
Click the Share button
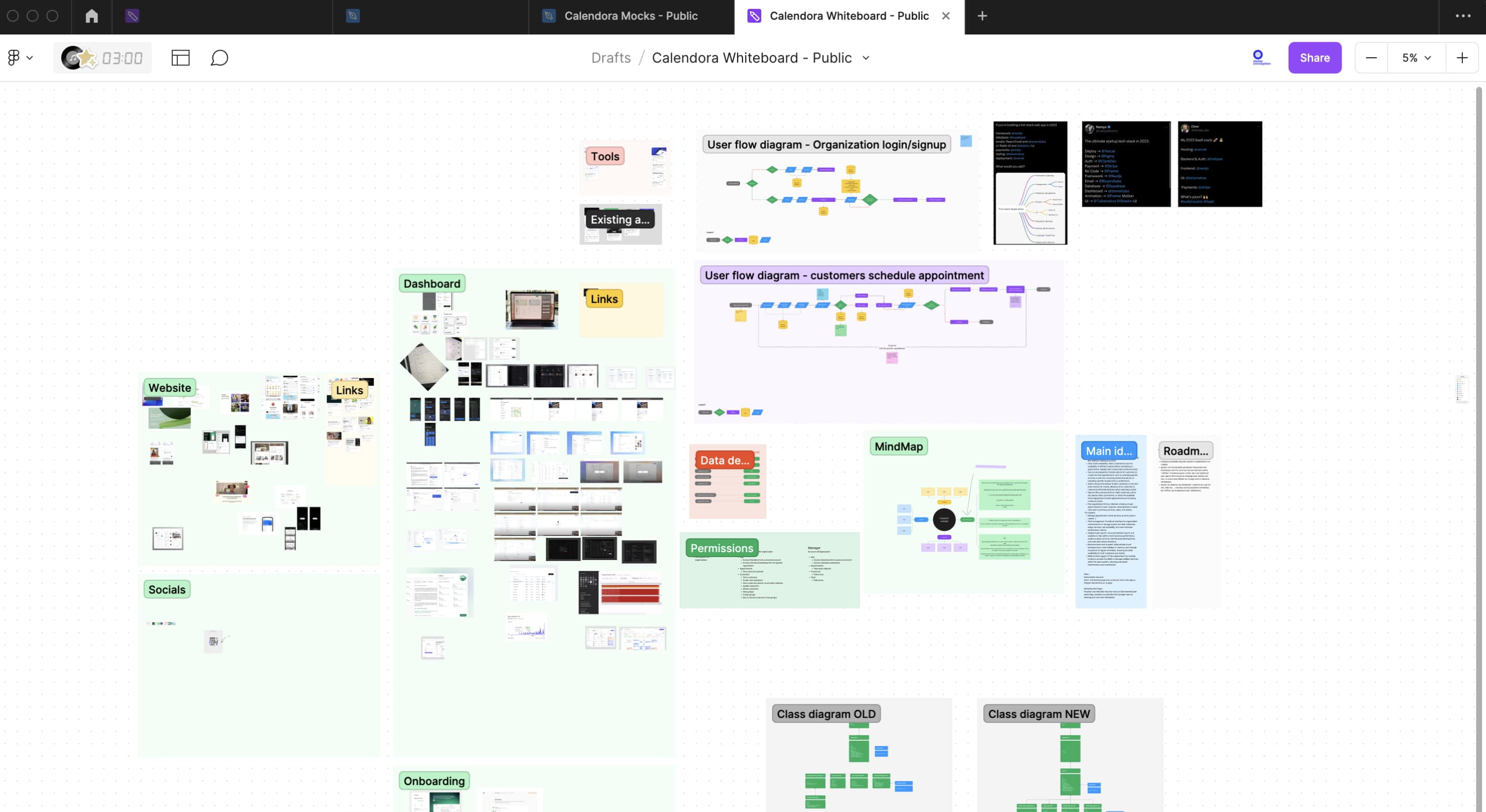(x=1315, y=58)
